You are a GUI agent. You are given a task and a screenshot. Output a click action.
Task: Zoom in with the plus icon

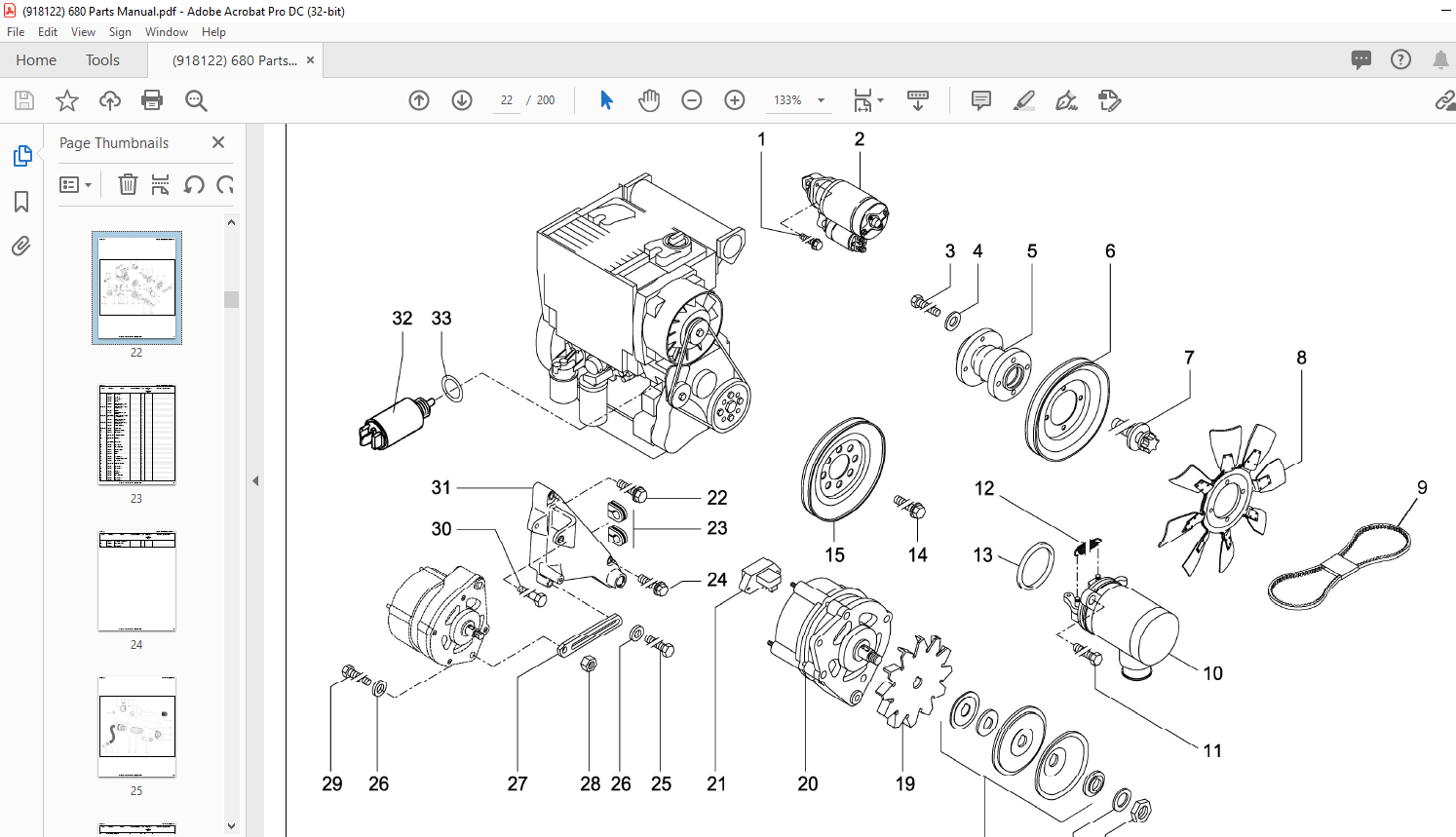point(735,100)
